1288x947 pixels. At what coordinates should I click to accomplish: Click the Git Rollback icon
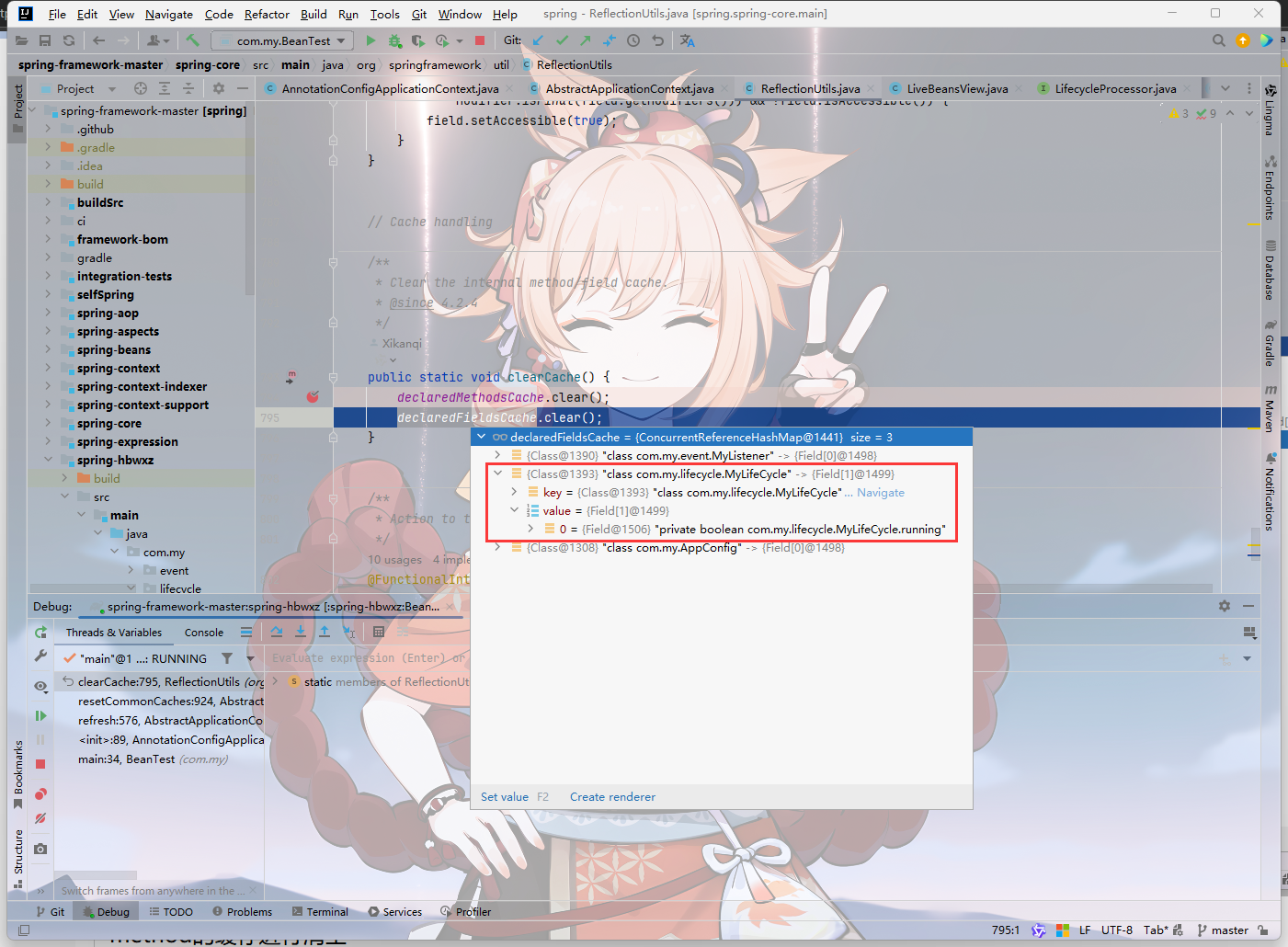coord(657,40)
